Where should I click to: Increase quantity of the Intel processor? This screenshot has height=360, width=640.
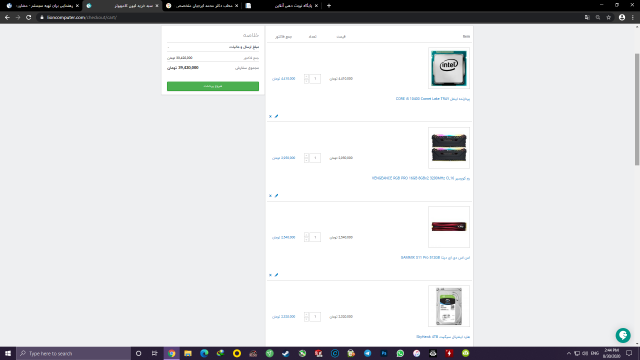[307, 76]
